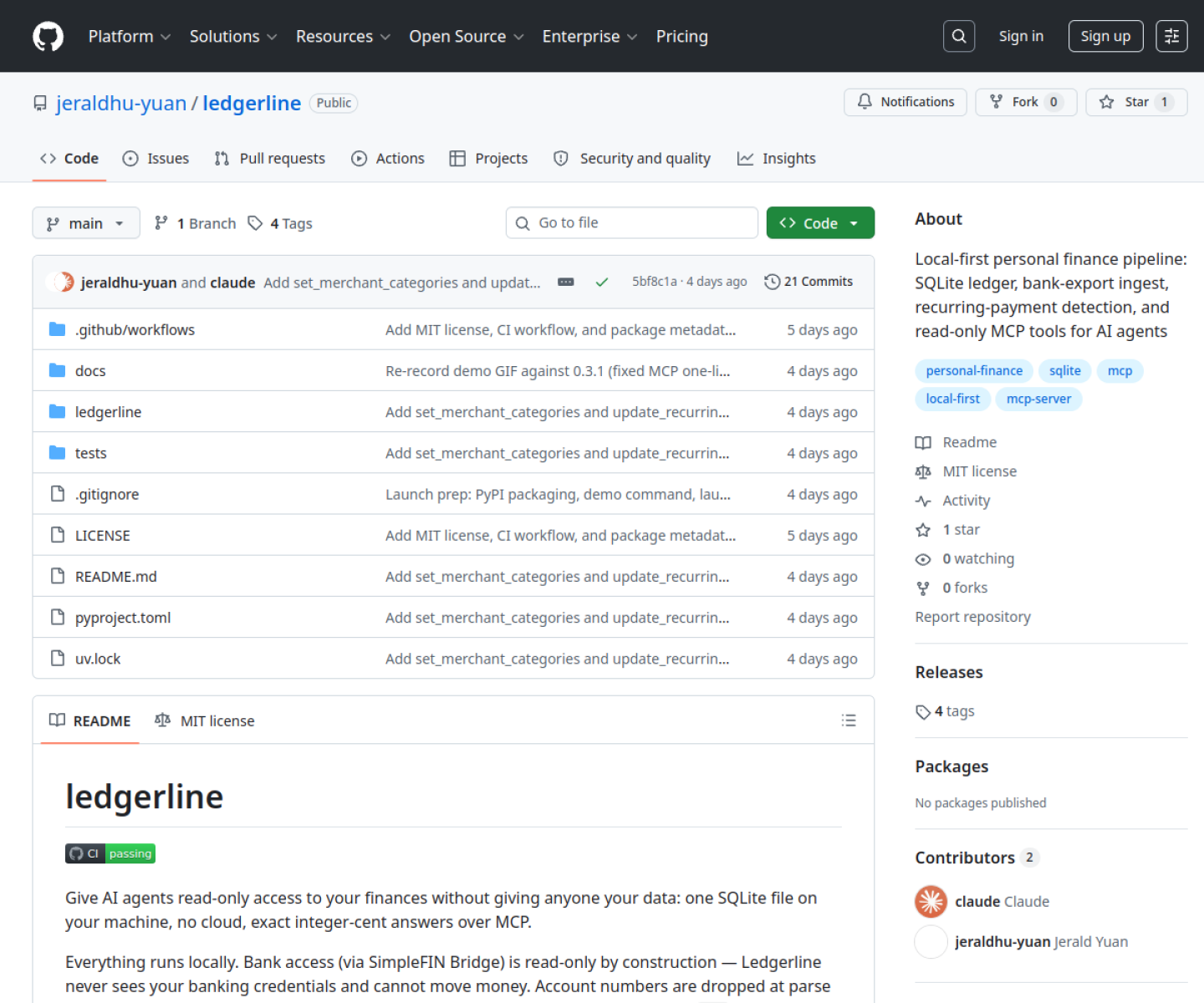Click the branch icon beside 1 Branch

pos(161,222)
